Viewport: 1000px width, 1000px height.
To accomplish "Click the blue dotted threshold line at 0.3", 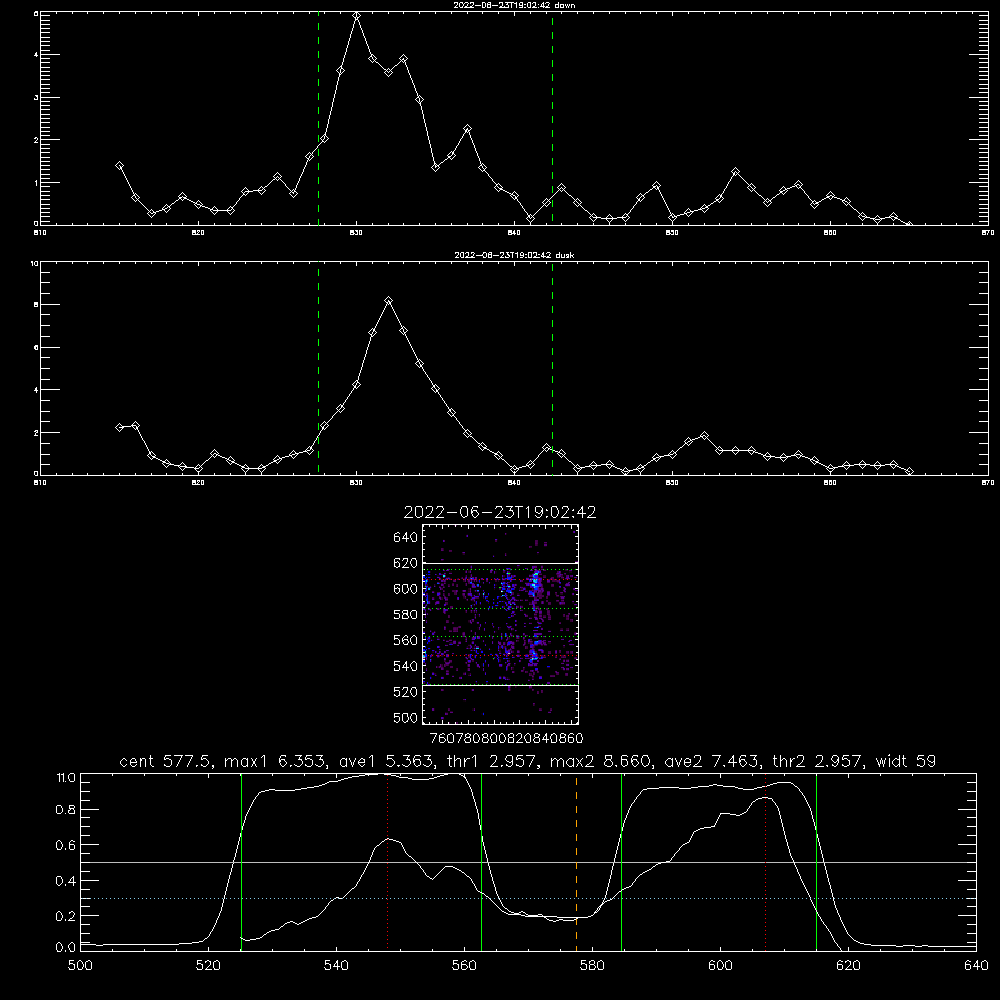I will tap(528, 898).
